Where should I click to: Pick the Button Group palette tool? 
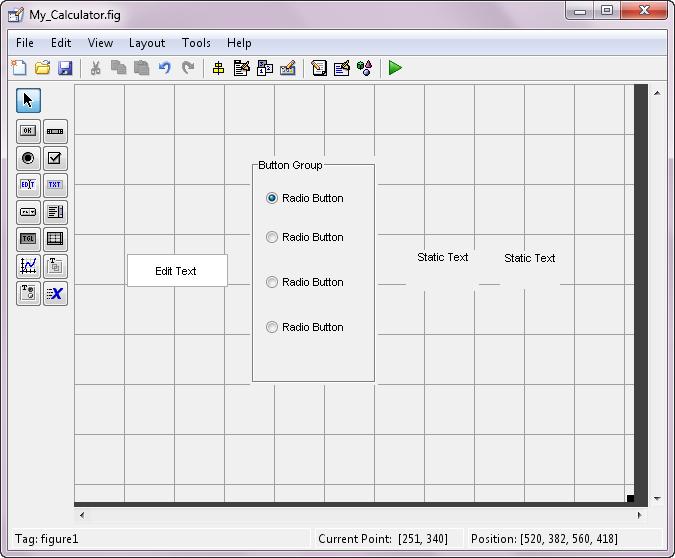[28, 293]
